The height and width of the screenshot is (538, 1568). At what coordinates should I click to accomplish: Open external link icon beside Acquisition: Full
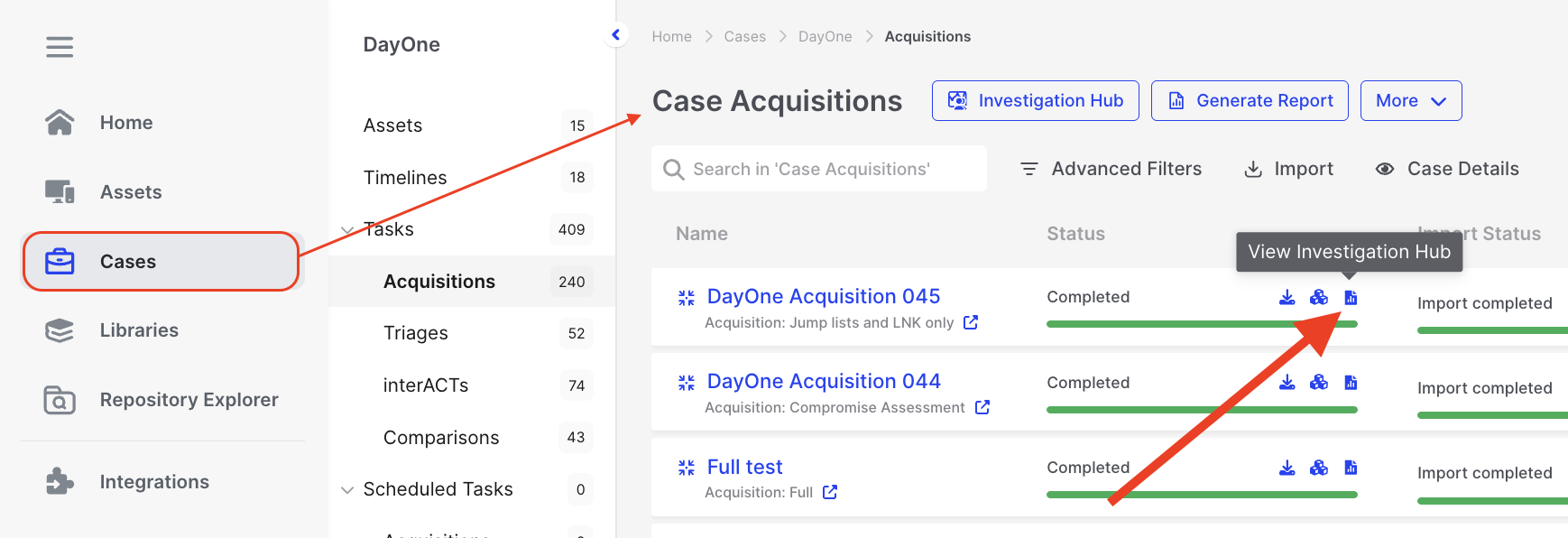[830, 492]
